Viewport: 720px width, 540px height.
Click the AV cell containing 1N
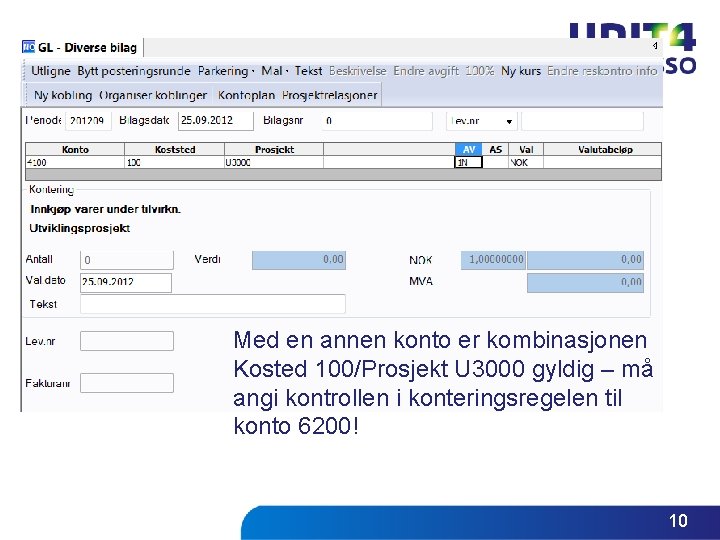click(468, 163)
